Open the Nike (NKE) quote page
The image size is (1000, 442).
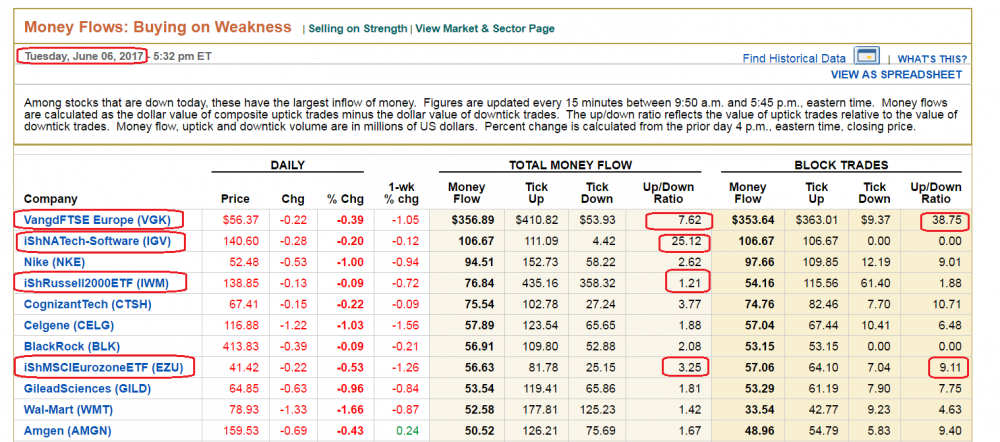(56, 263)
